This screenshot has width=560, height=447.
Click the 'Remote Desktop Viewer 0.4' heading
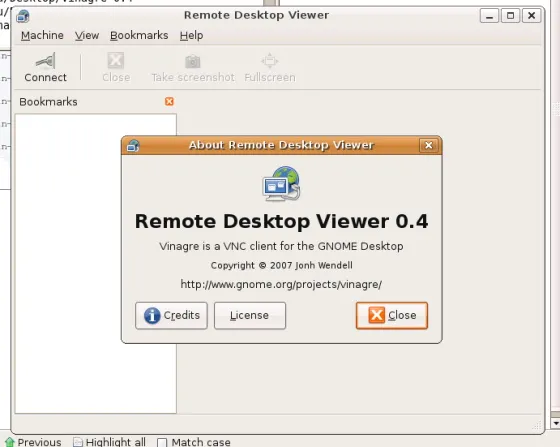click(281, 221)
